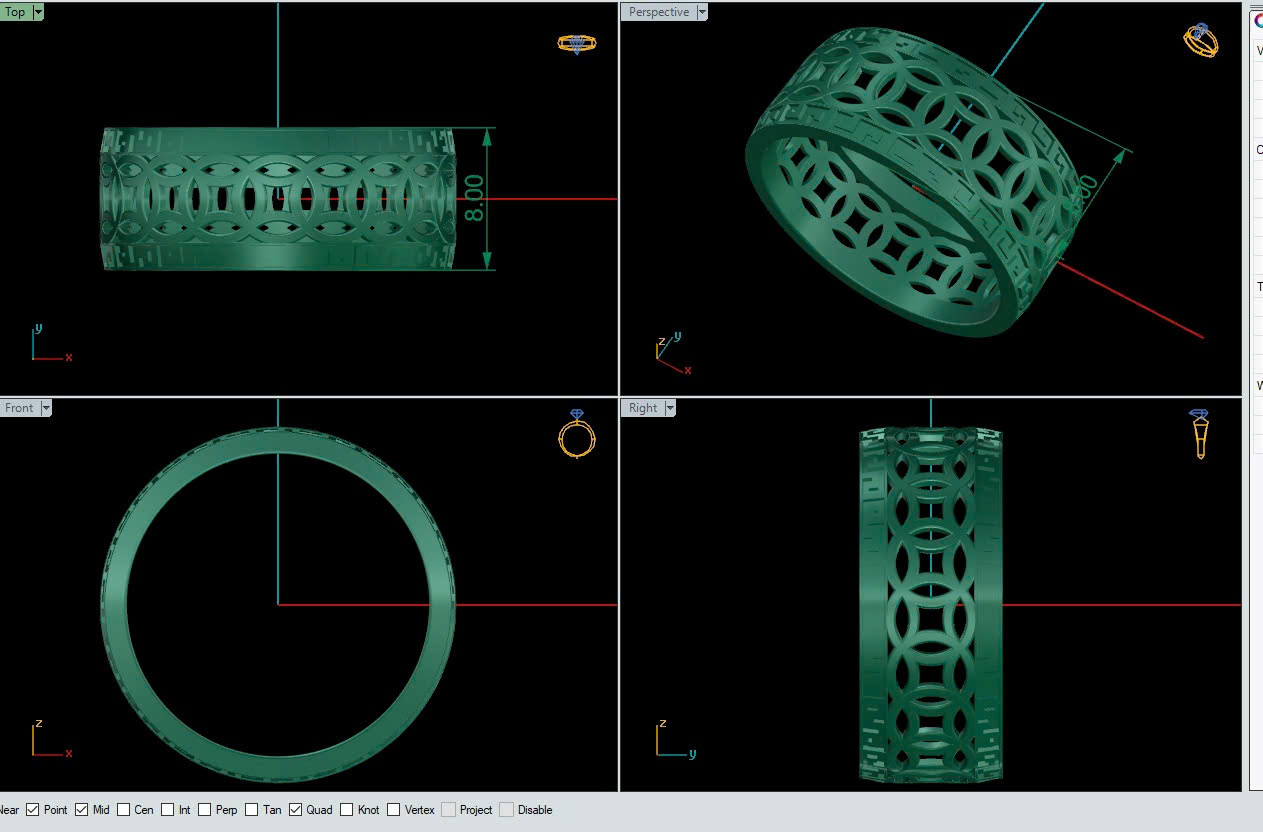Enable the Cen object snap
This screenshot has width=1263, height=832.
(124, 810)
